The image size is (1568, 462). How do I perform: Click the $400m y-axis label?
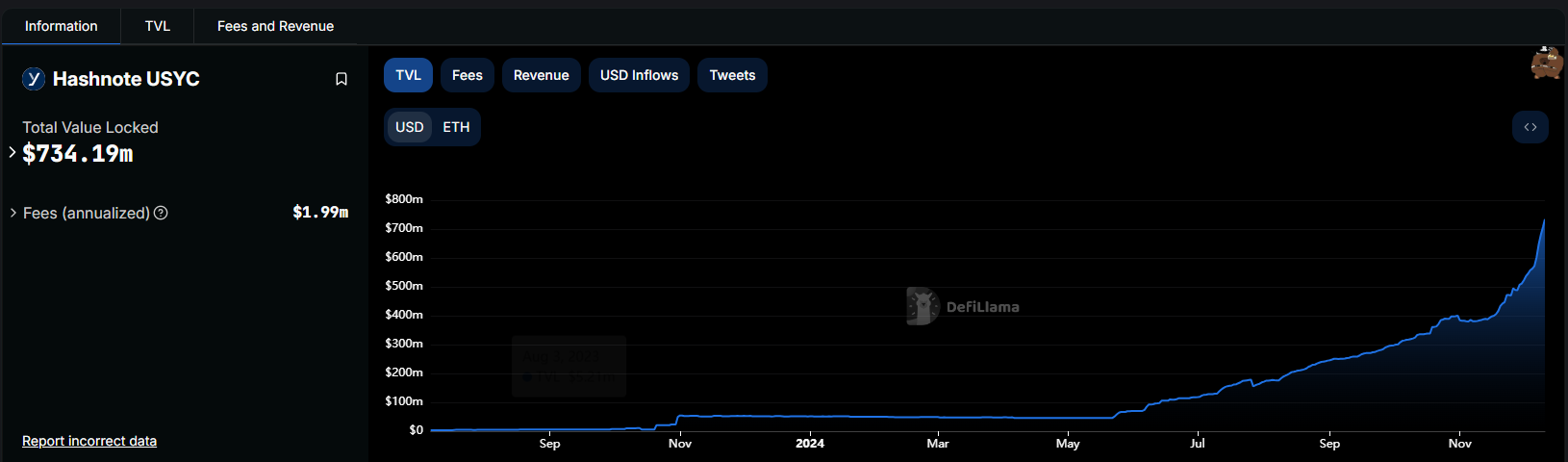click(x=404, y=315)
